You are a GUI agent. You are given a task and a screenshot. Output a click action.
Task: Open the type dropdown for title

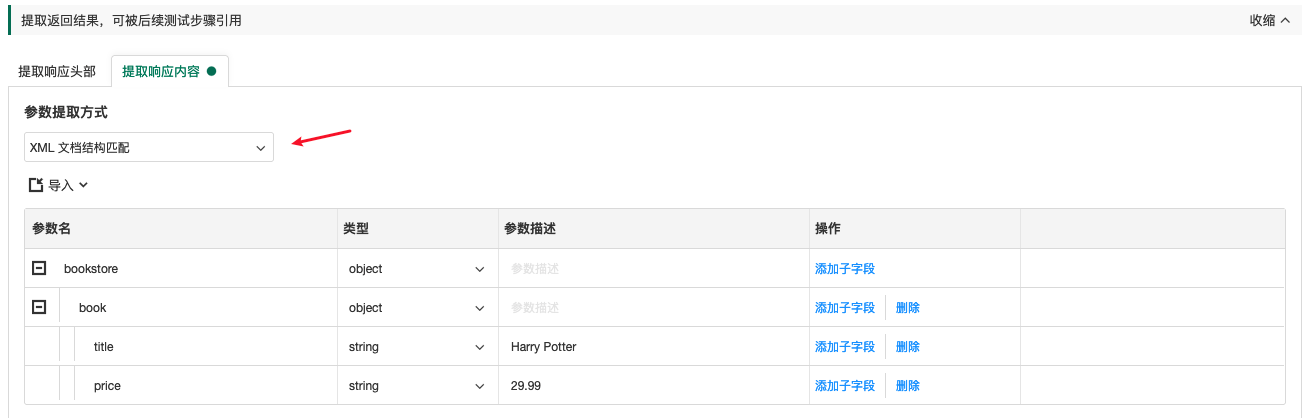416,347
